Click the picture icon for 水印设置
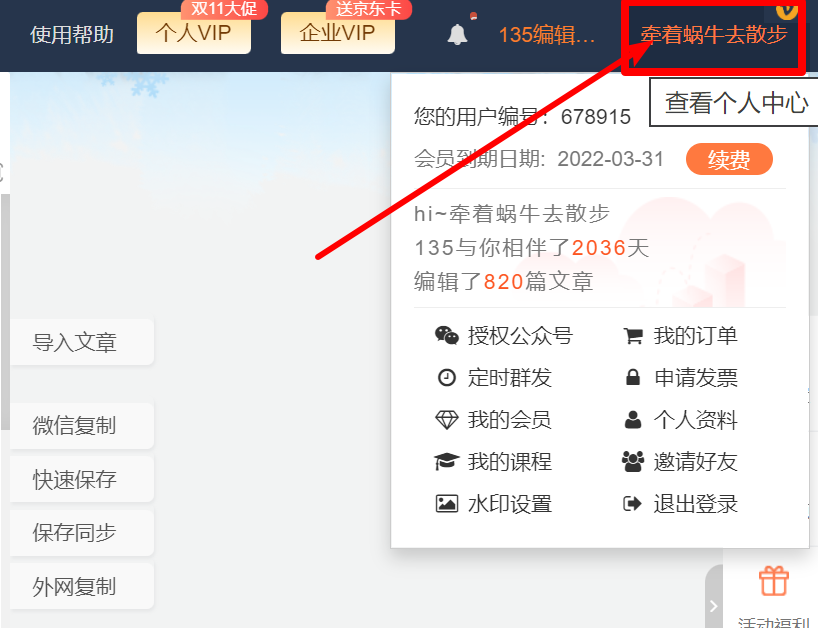Image resolution: width=818 pixels, height=628 pixels. point(447,504)
